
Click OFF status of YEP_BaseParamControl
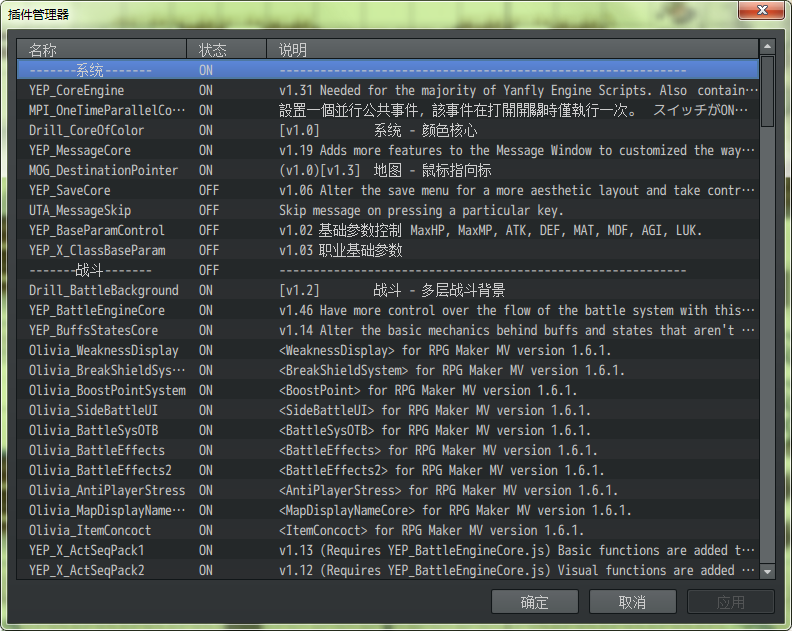(x=209, y=230)
